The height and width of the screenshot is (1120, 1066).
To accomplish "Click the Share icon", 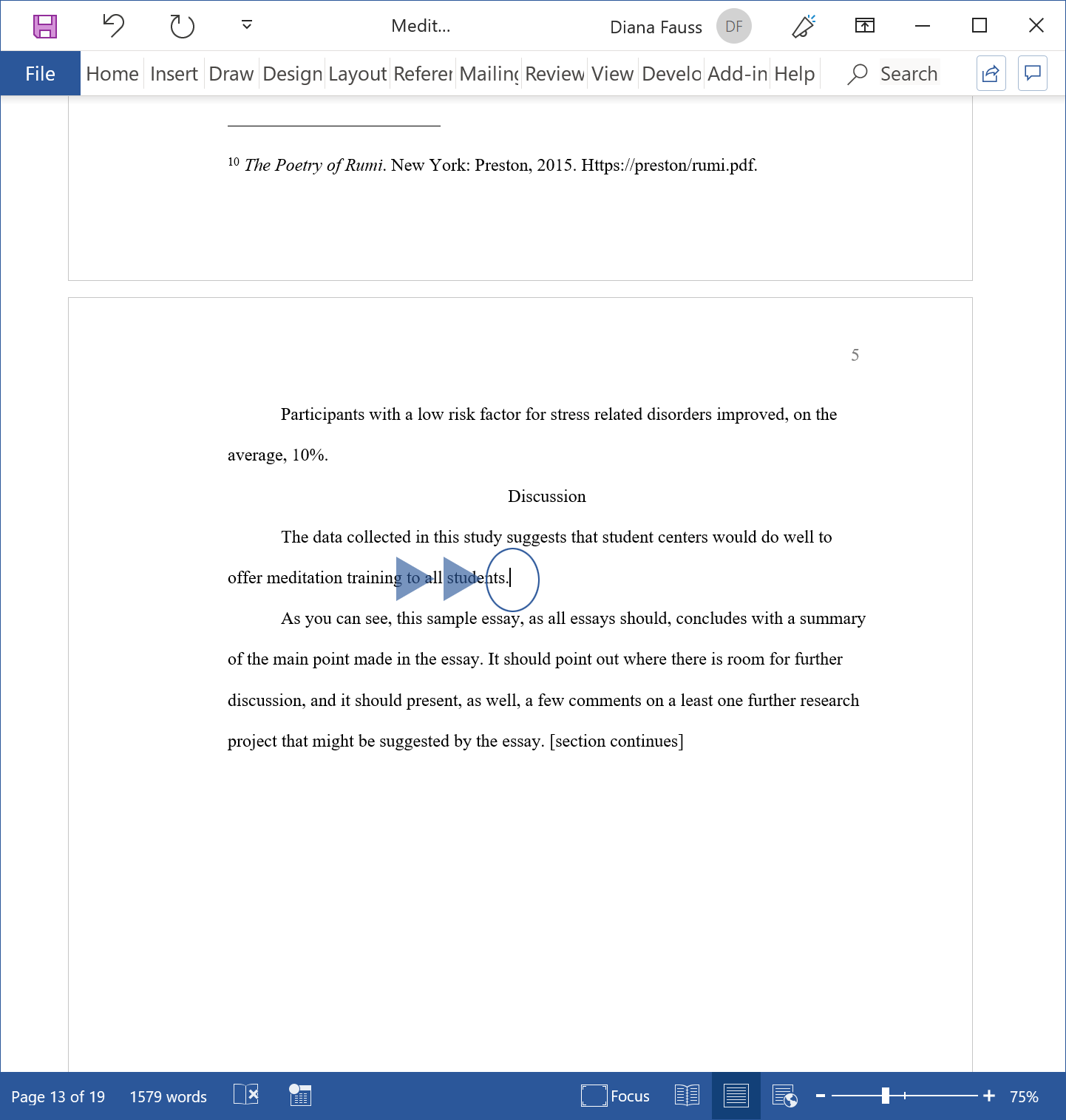I will pos(991,73).
